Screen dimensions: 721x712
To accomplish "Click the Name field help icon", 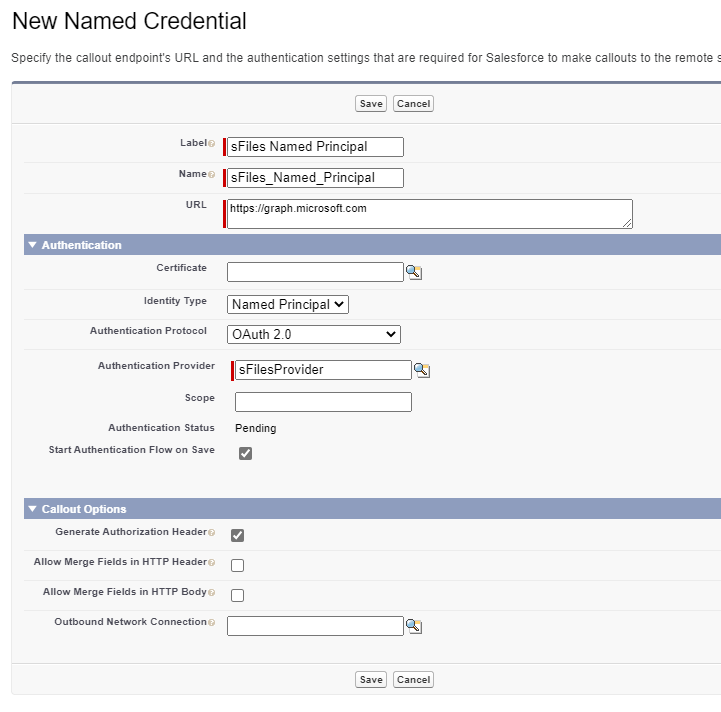I will (212, 174).
